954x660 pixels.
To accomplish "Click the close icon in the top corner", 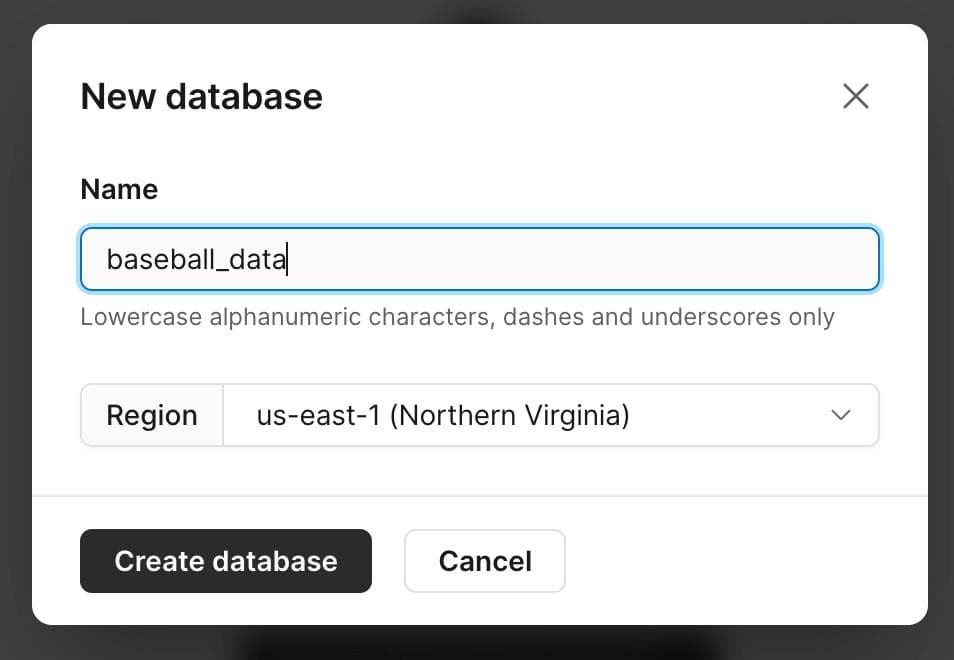I will 856,96.
